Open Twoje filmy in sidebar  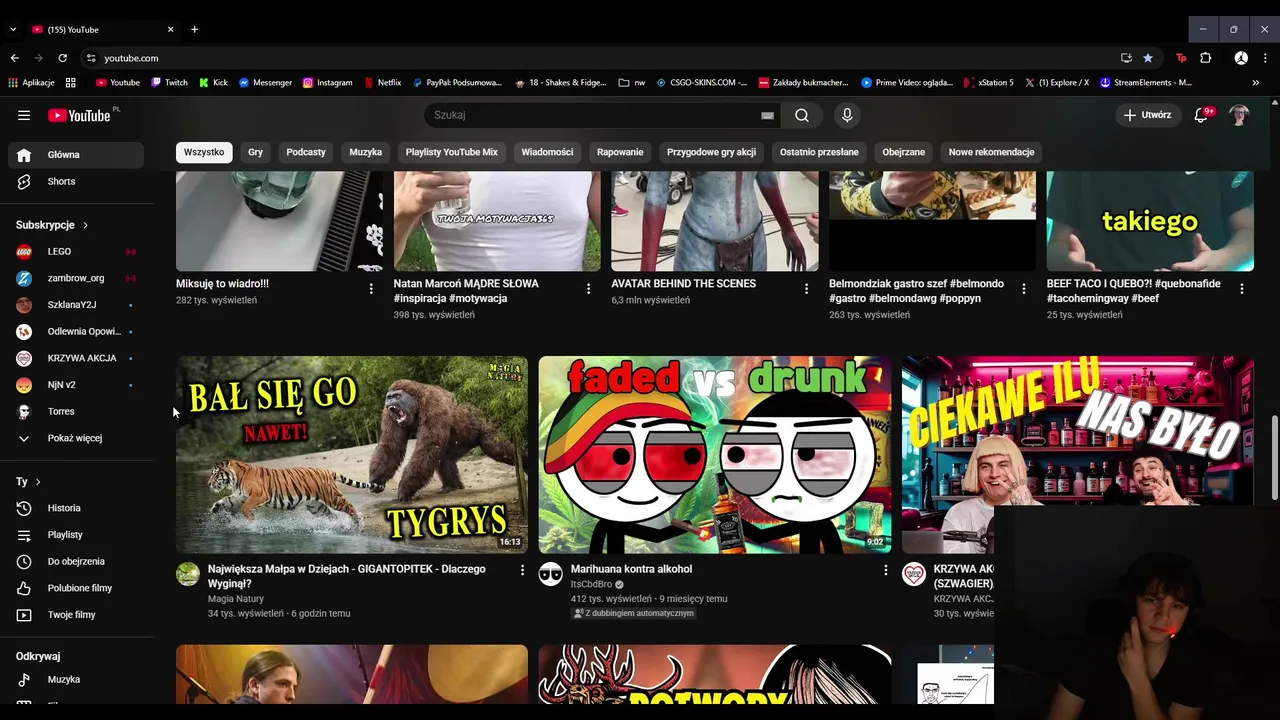[76, 615]
